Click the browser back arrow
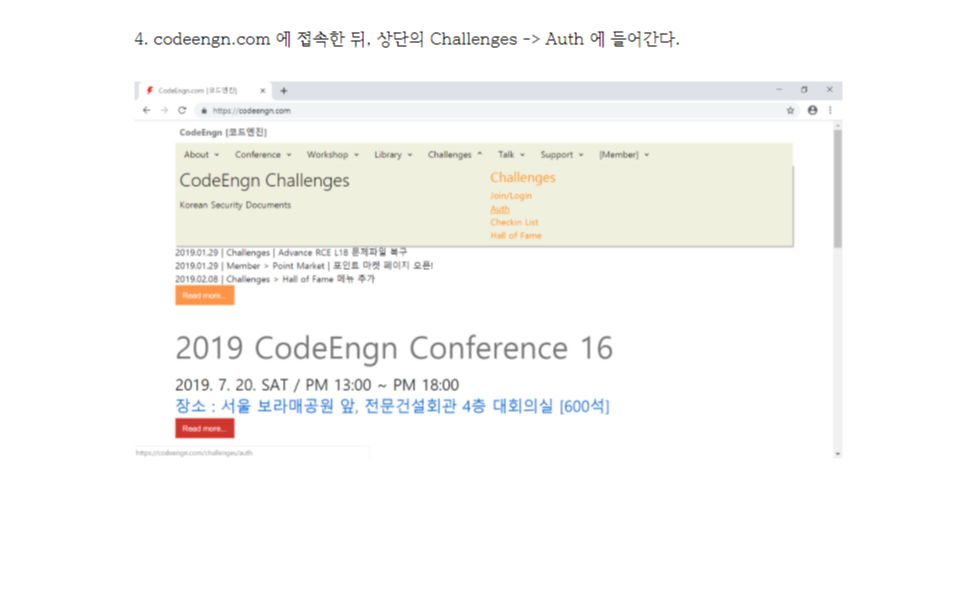The width and height of the screenshot is (966, 592). click(146, 110)
